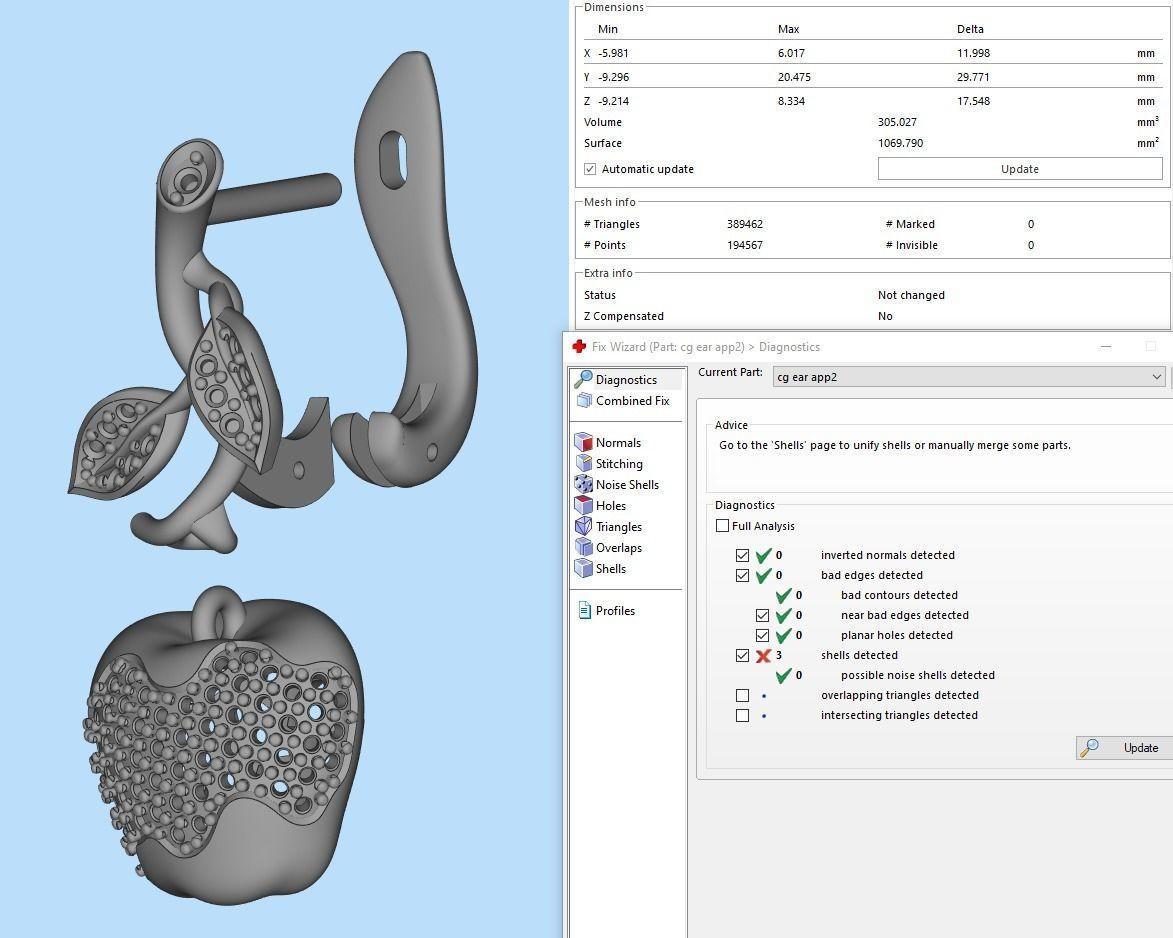Select the Noise Shells icon
This screenshot has width=1173, height=938.
tap(584, 485)
